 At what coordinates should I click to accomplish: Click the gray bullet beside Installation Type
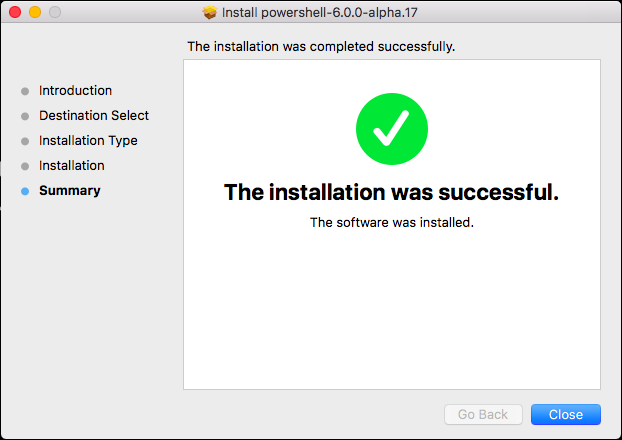pos(25,141)
